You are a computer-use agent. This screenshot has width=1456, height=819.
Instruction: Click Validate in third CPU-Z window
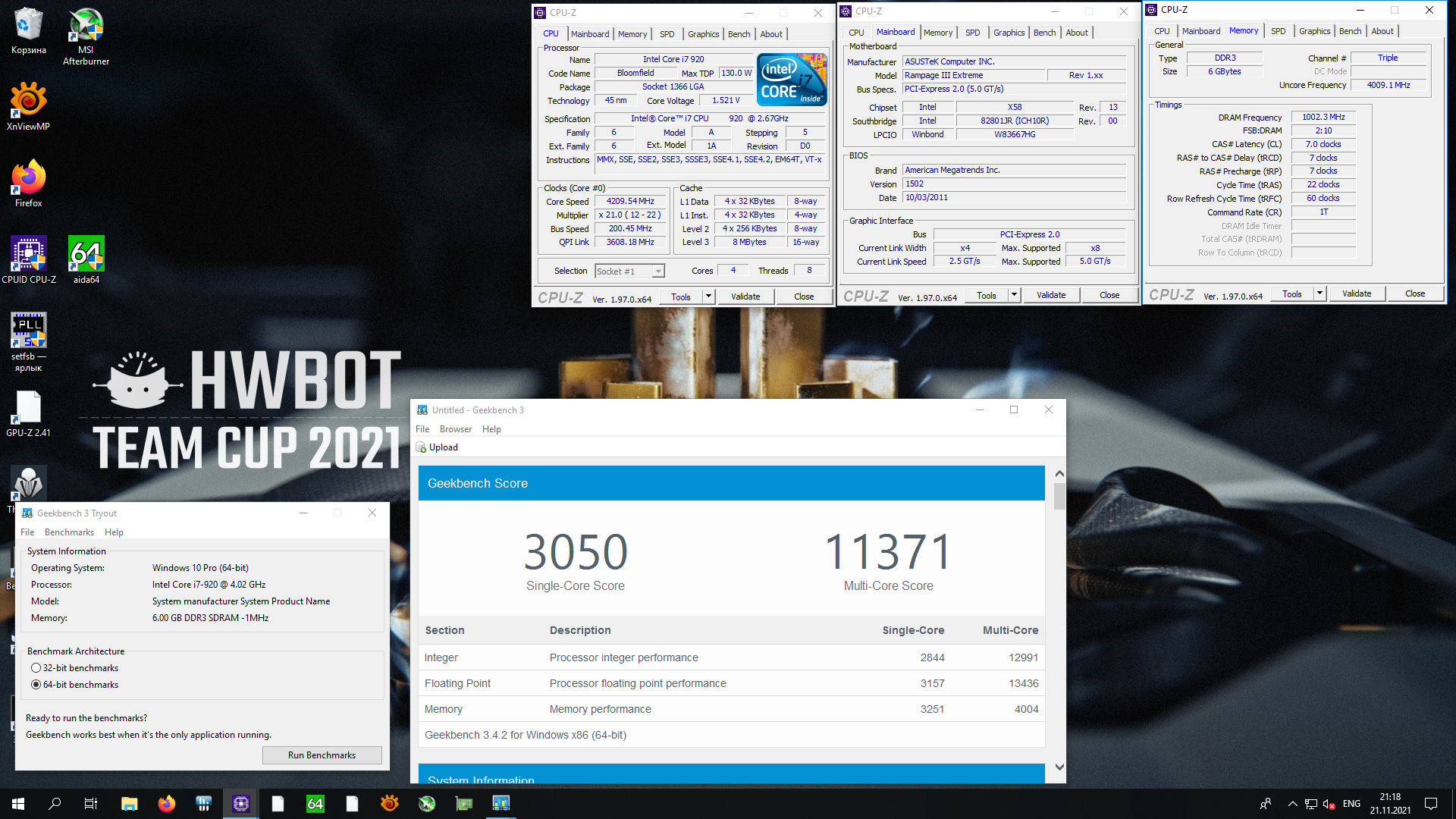pos(1357,293)
